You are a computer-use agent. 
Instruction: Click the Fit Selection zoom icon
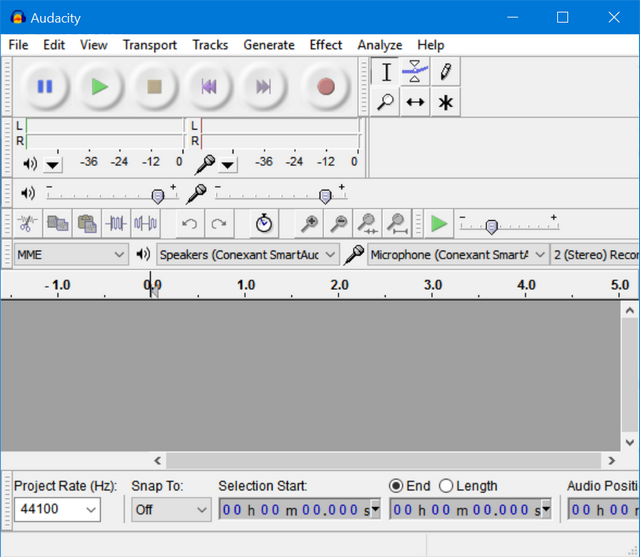click(x=368, y=224)
